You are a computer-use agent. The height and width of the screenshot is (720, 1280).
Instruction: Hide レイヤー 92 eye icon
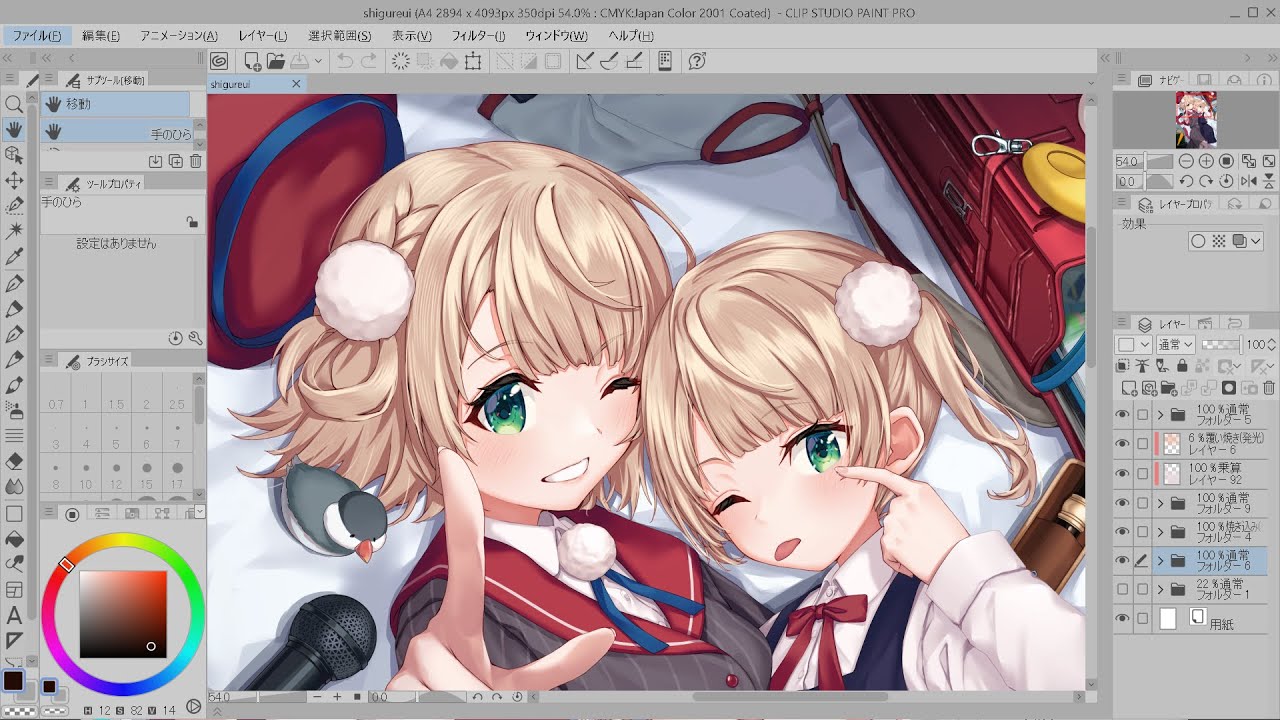[1123, 473]
